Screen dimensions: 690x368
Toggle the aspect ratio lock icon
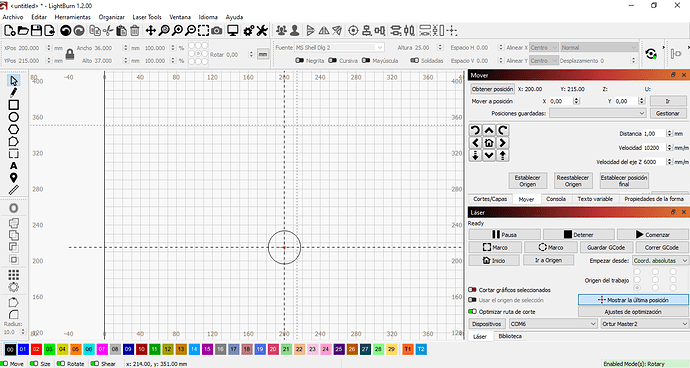pyautogui.click(x=70, y=54)
